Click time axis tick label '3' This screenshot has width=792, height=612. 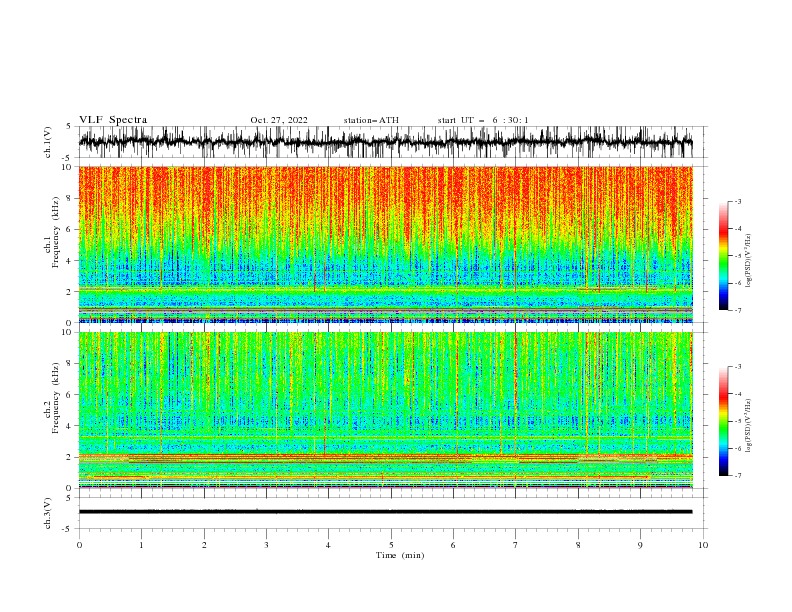266,545
